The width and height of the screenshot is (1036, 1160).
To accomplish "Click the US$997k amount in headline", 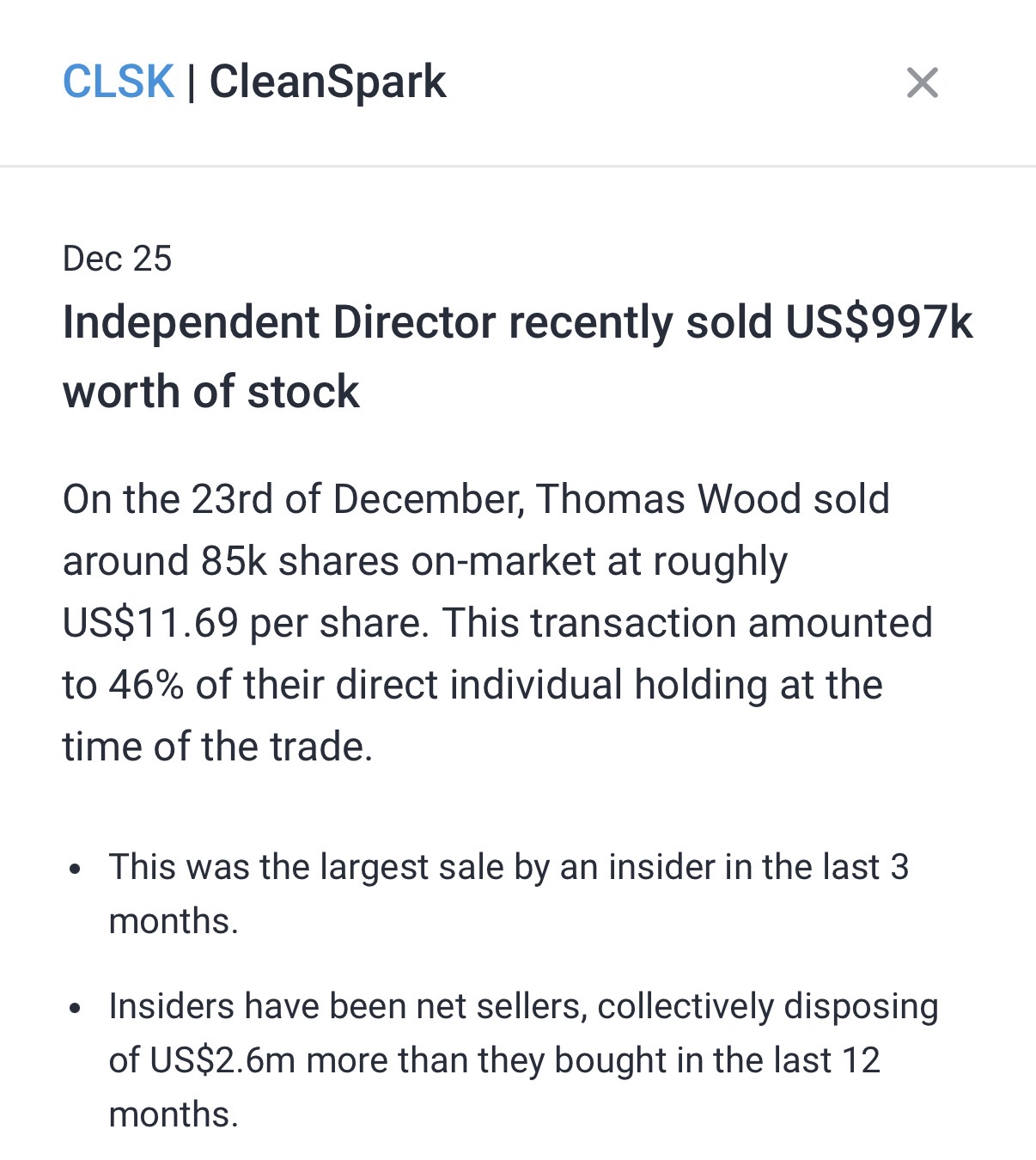I will [x=878, y=323].
